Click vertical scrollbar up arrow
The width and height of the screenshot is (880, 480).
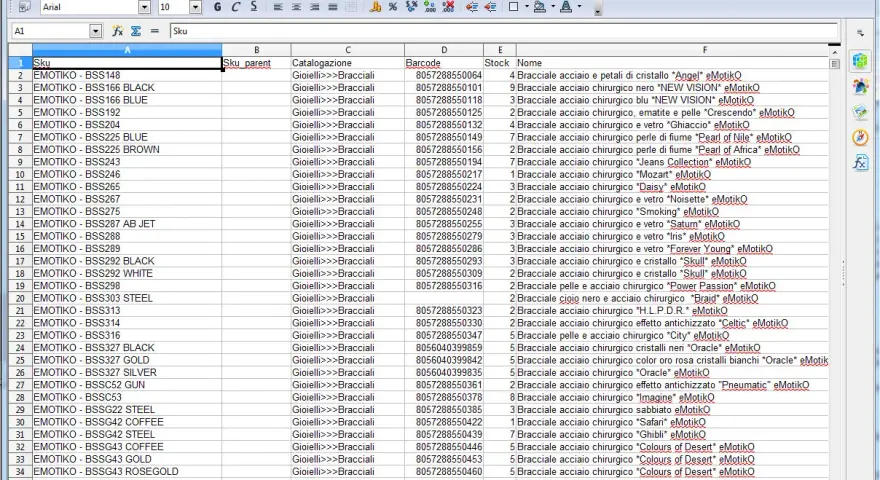pos(835,52)
